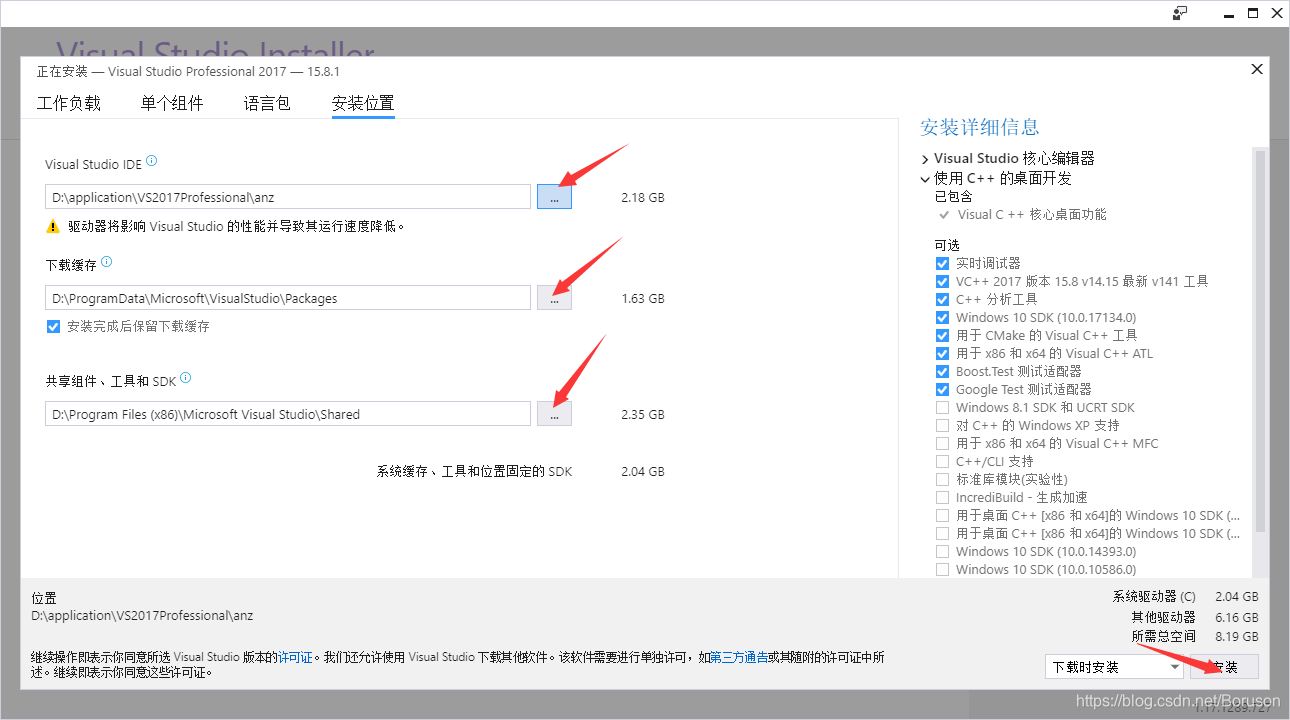Close the installation dialog with the X
This screenshot has height=720, width=1290.
coord(1257,69)
